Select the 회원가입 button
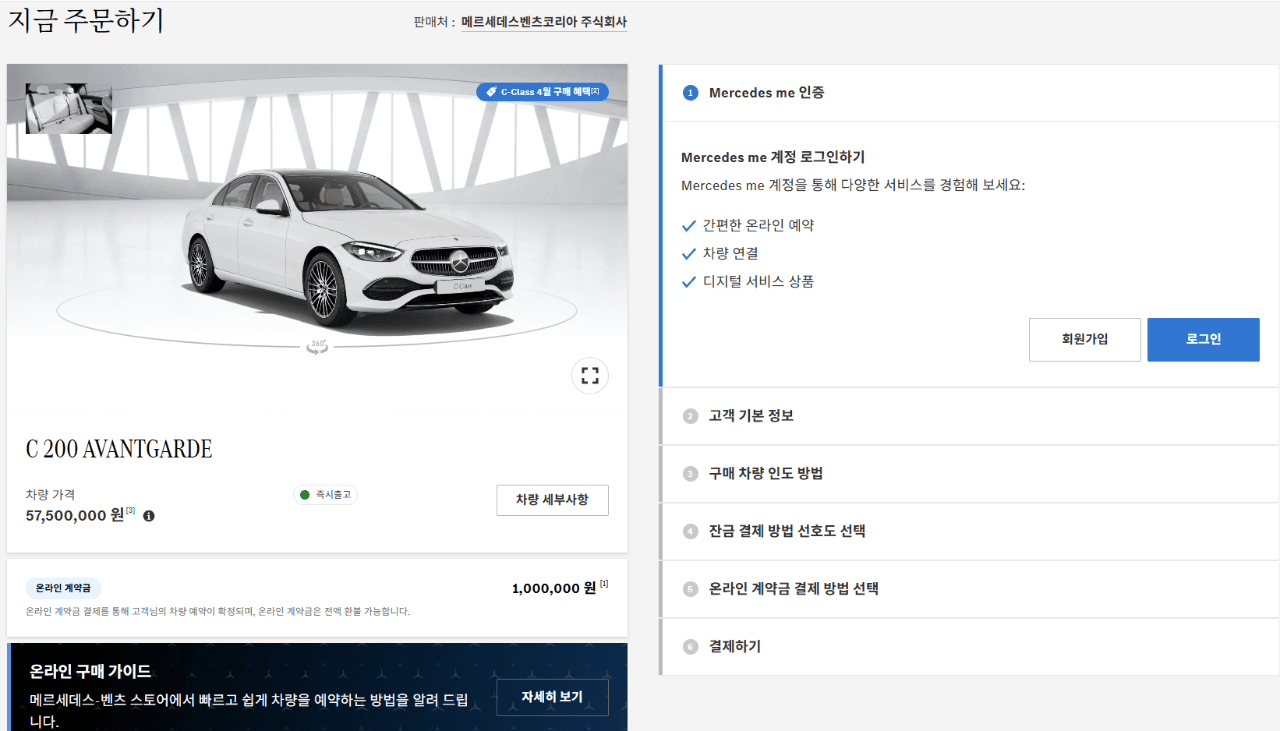The width and height of the screenshot is (1280, 731). [x=1084, y=339]
